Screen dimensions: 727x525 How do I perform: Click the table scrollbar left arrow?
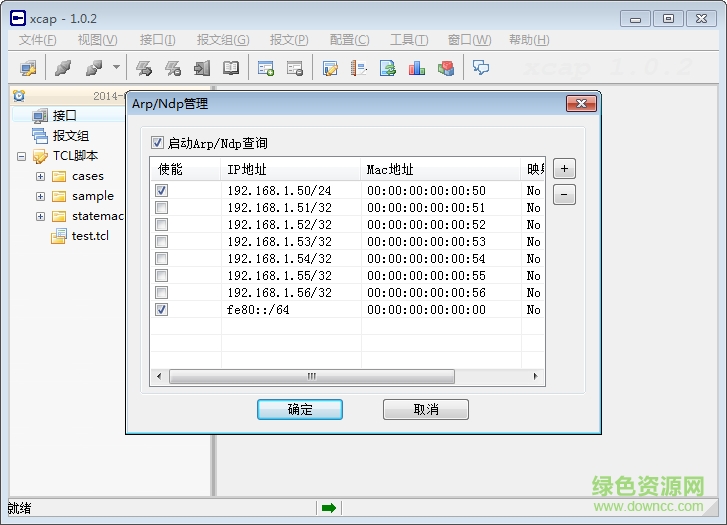159,376
